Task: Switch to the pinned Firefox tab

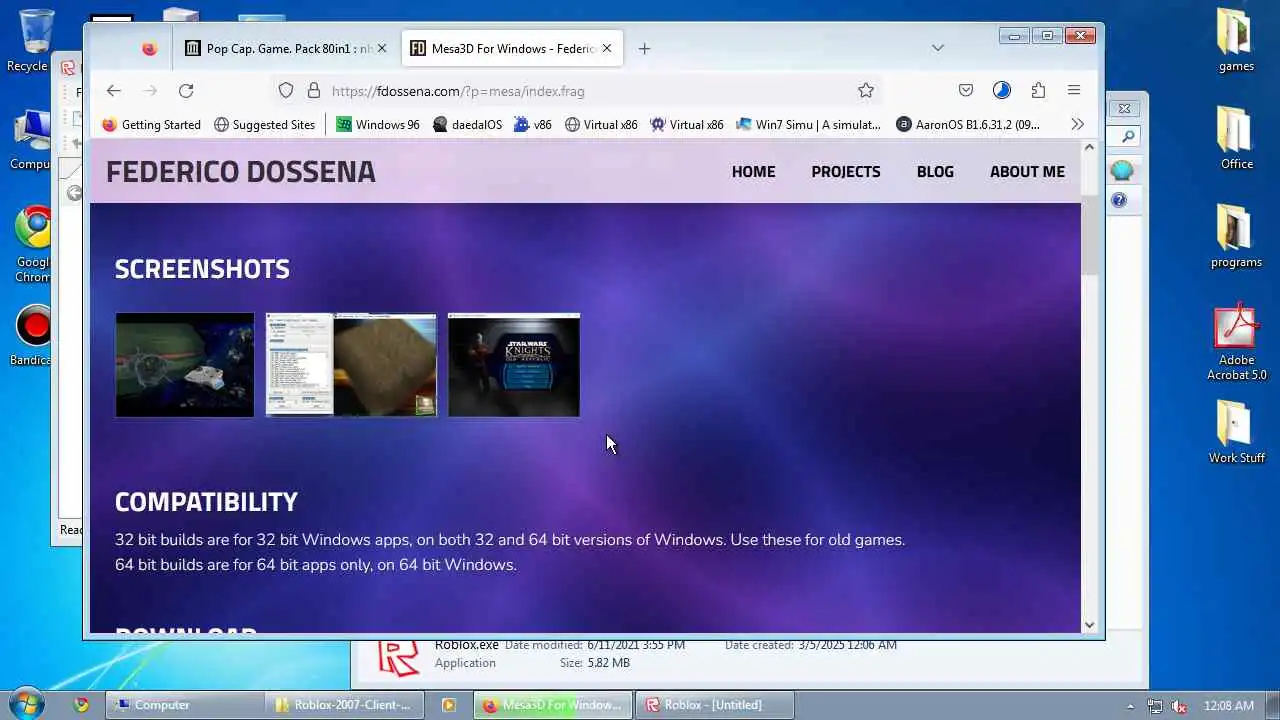Action: click(149, 48)
